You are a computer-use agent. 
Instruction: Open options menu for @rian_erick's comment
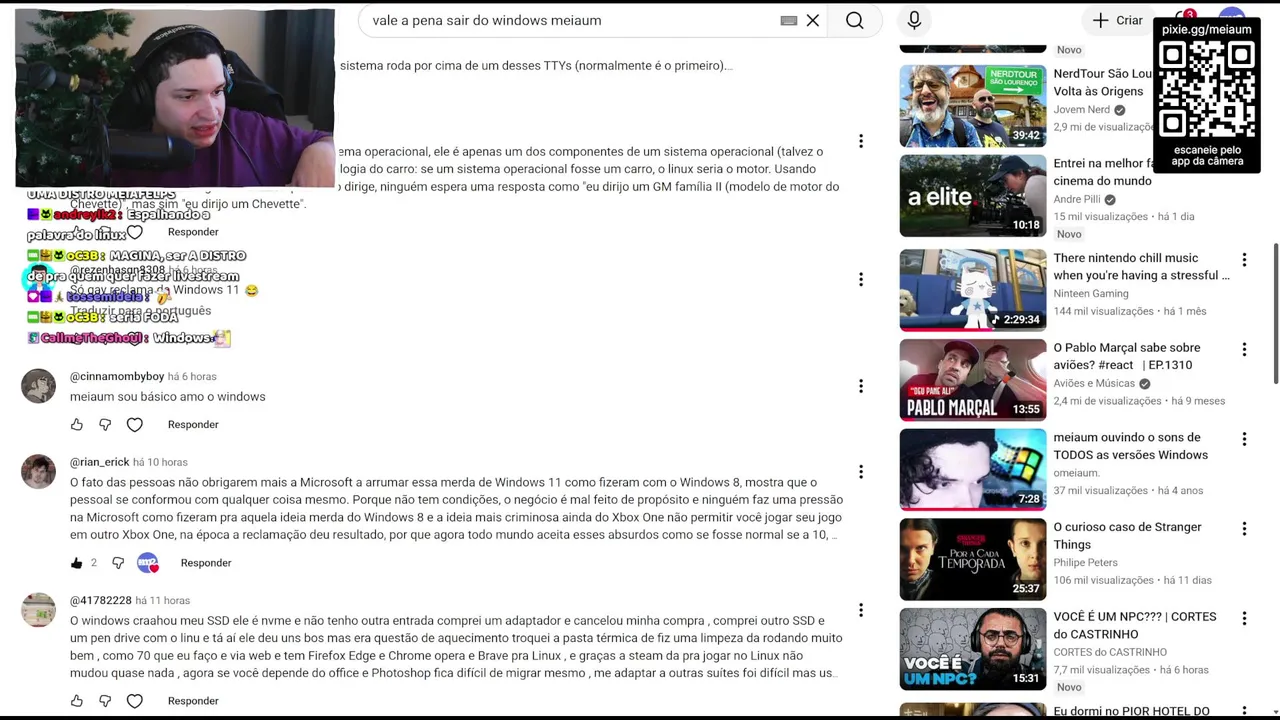(x=861, y=472)
